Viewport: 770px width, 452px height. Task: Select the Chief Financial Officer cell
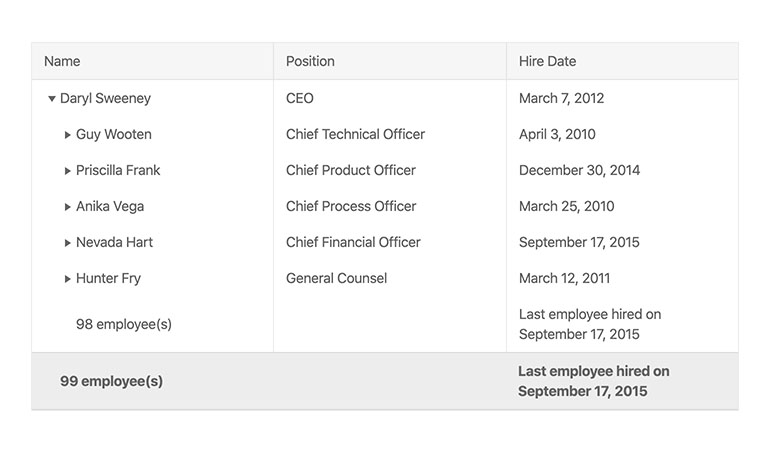pos(390,242)
